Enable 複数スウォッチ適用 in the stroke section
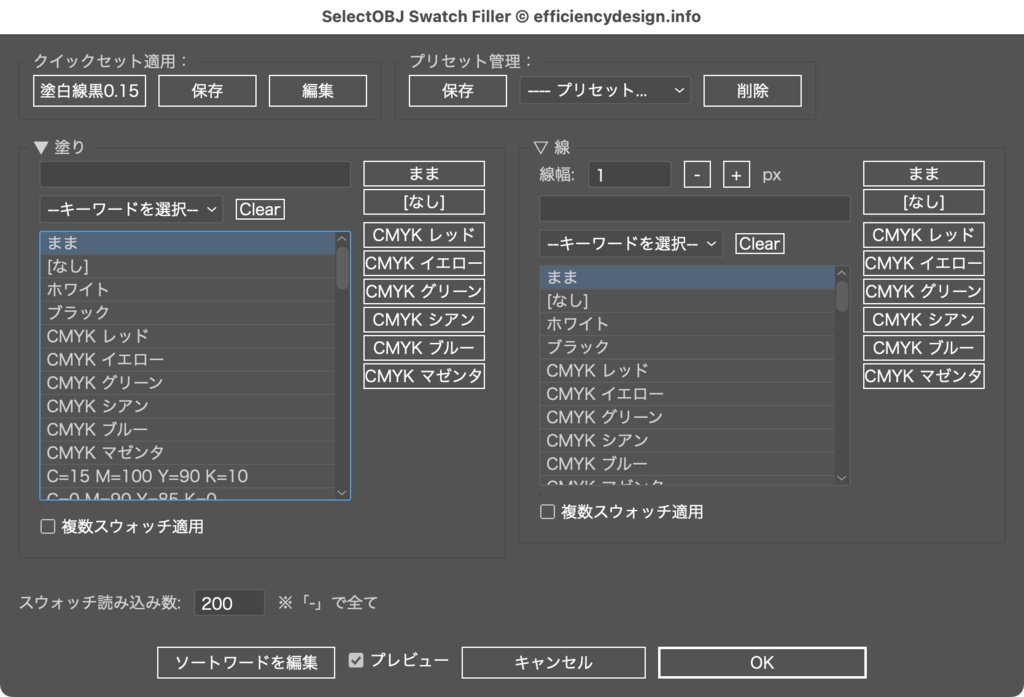The height and width of the screenshot is (697, 1024). pos(547,511)
